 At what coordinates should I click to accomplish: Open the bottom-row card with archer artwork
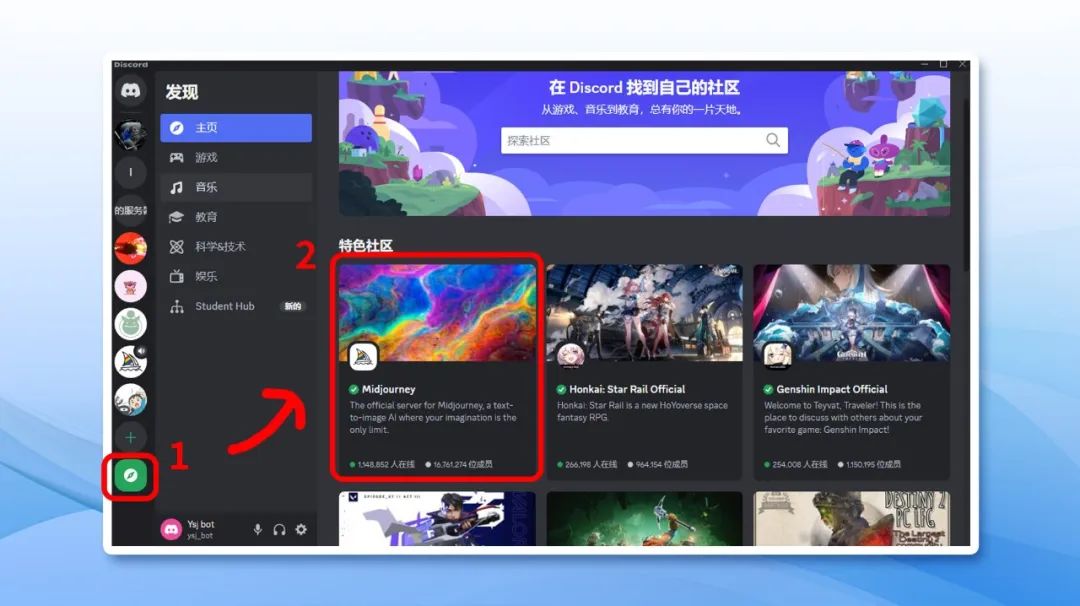pyautogui.click(x=437, y=519)
